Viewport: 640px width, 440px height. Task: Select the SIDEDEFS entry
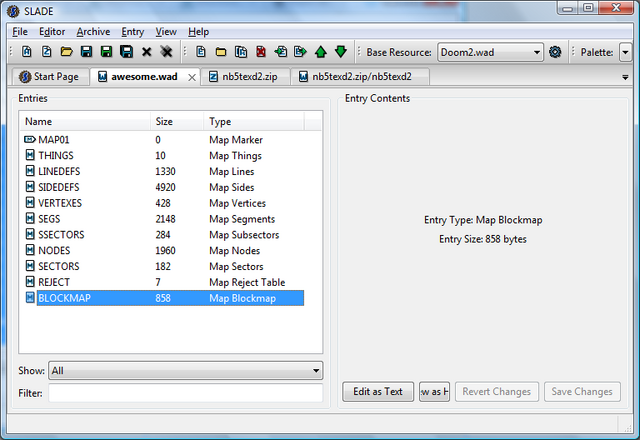pyautogui.click(x=59, y=187)
